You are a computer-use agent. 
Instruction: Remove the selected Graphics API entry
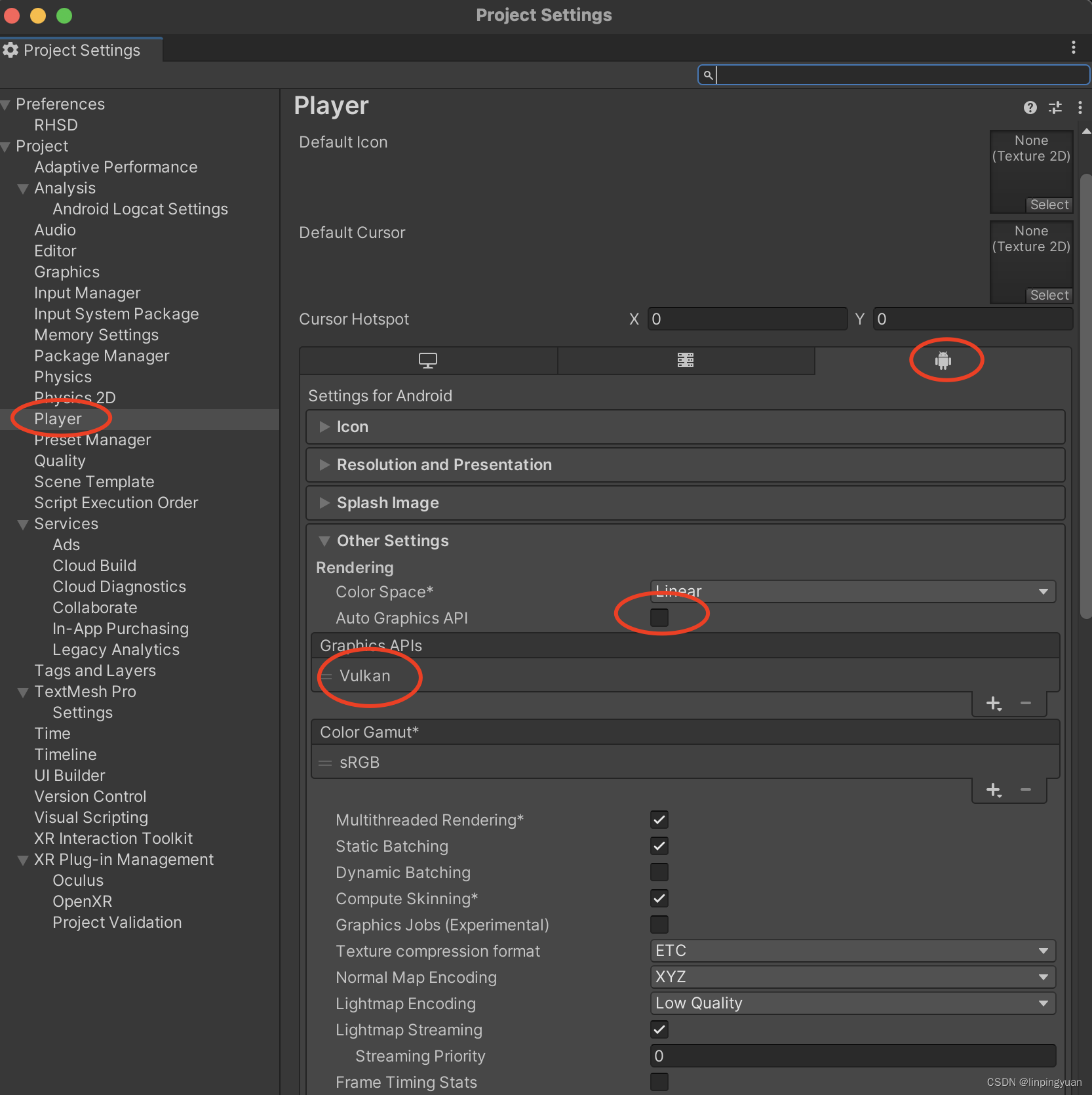[x=1026, y=704]
